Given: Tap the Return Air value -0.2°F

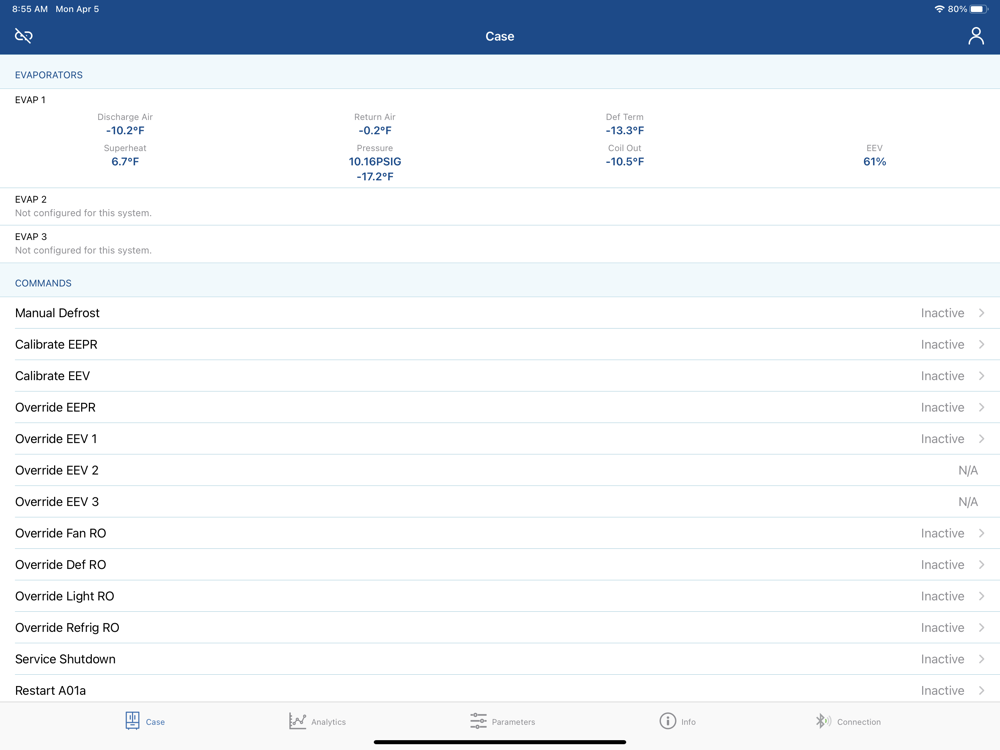Looking at the screenshot, I should (x=375, y=131).
